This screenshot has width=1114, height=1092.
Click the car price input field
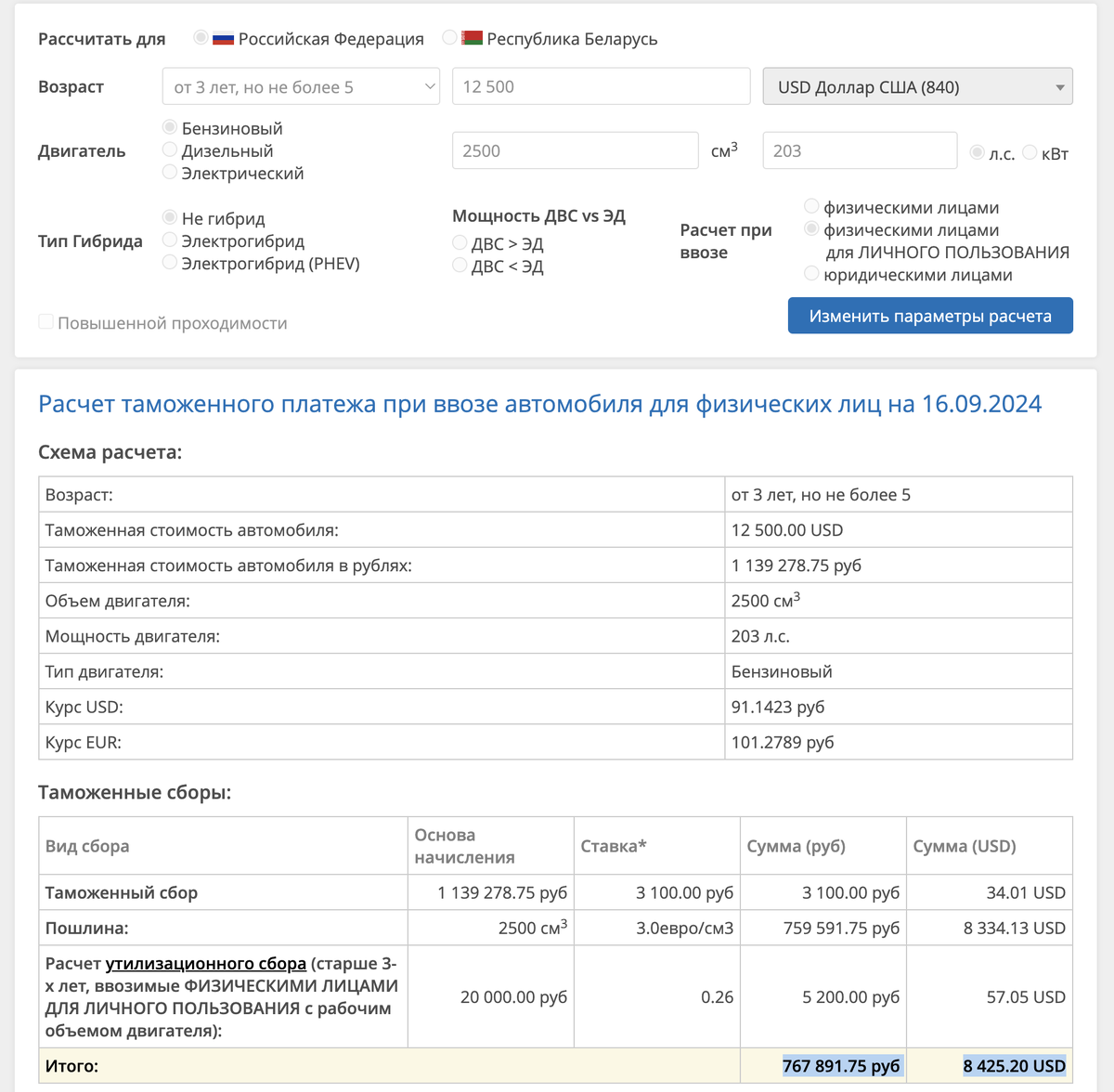tap(601, 86)
